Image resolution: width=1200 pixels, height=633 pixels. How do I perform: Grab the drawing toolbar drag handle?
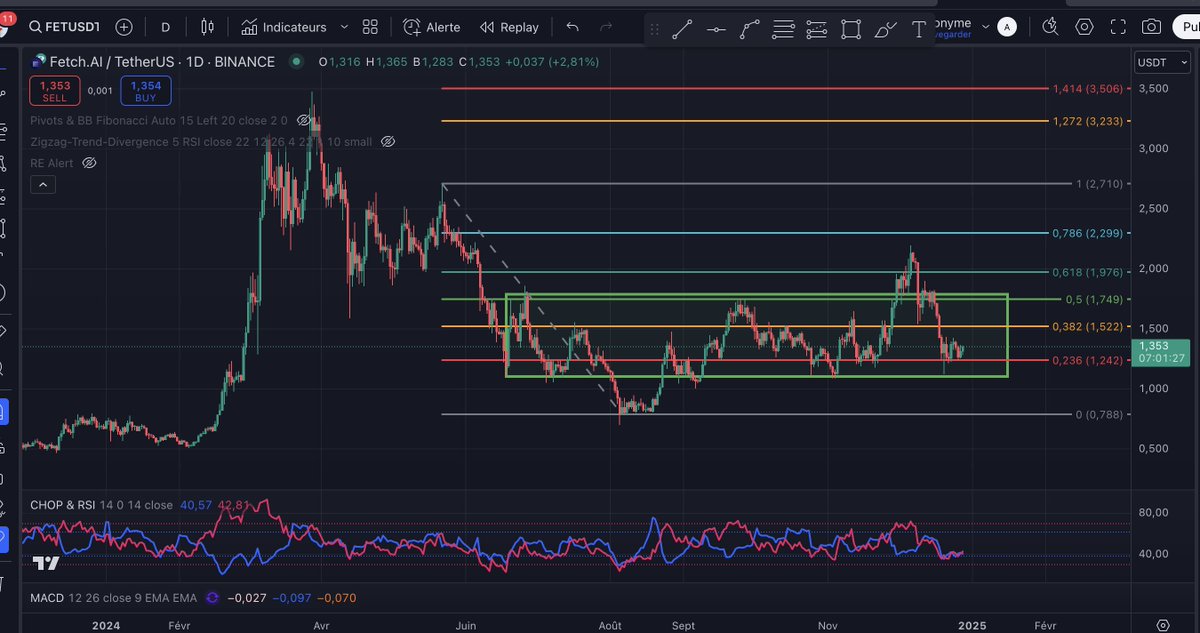pos(655,30)
